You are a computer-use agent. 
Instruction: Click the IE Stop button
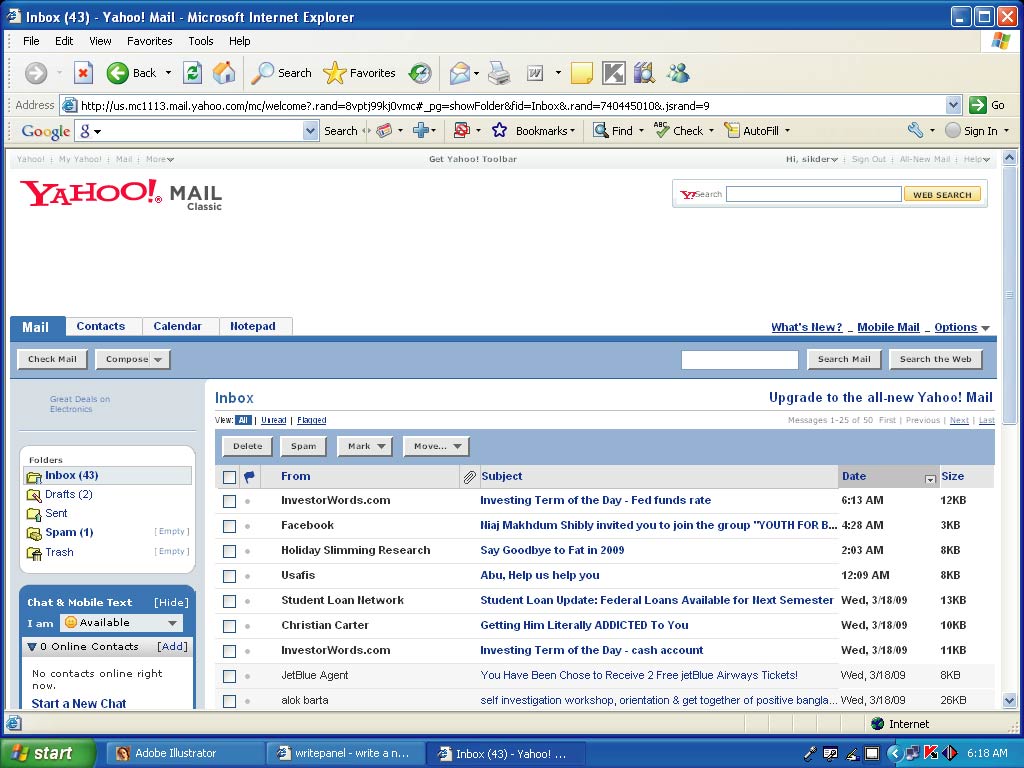83,73
